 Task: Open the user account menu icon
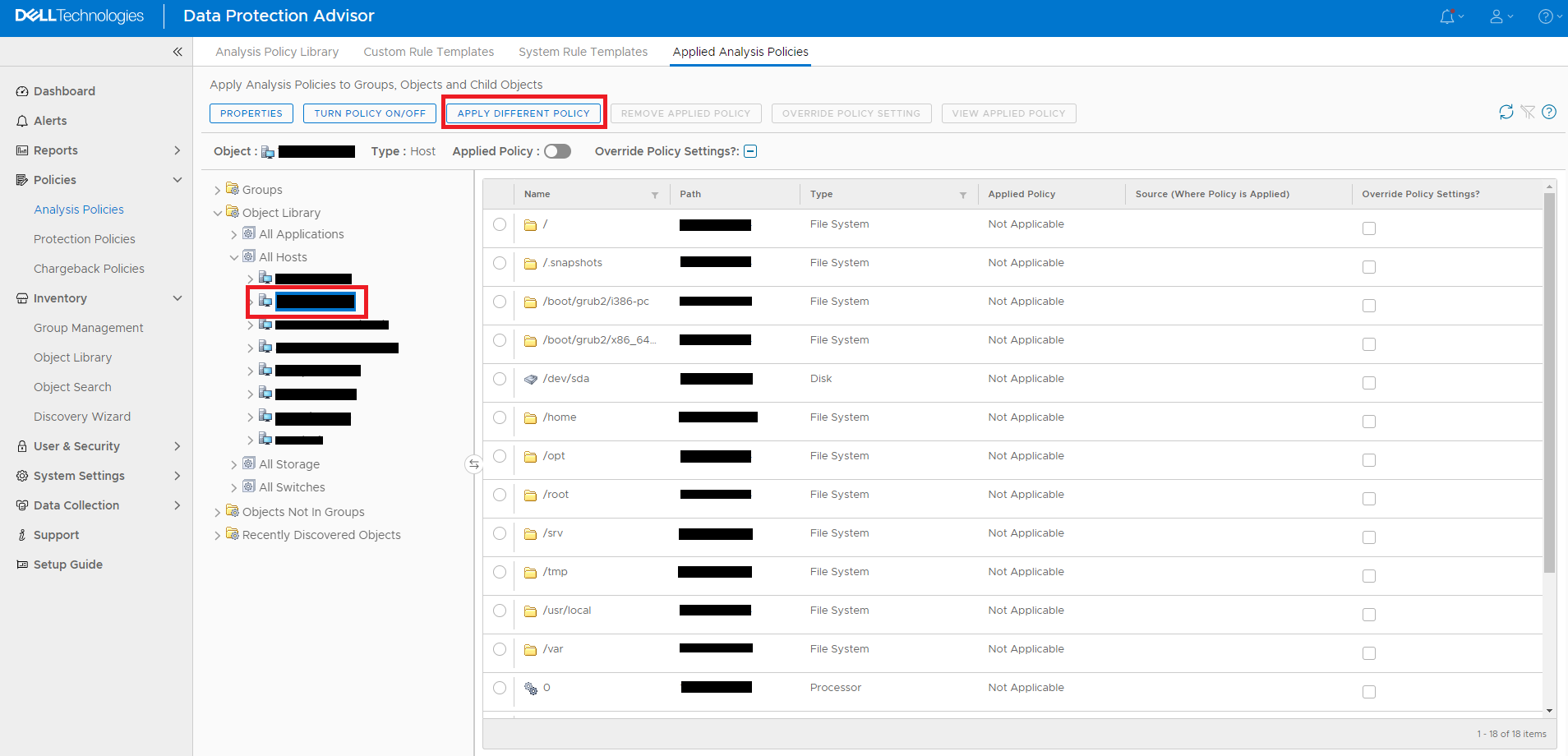pos(1497,16)
